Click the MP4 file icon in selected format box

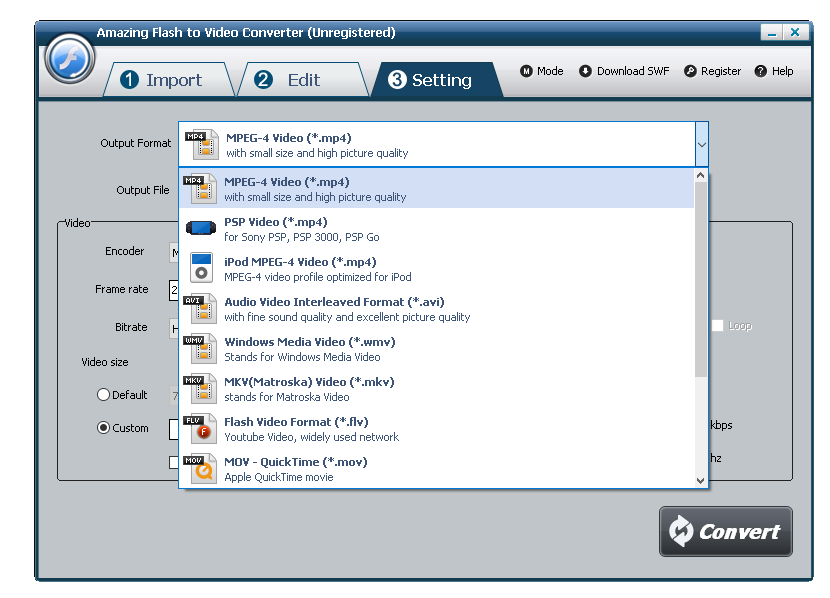coord(202,144)
